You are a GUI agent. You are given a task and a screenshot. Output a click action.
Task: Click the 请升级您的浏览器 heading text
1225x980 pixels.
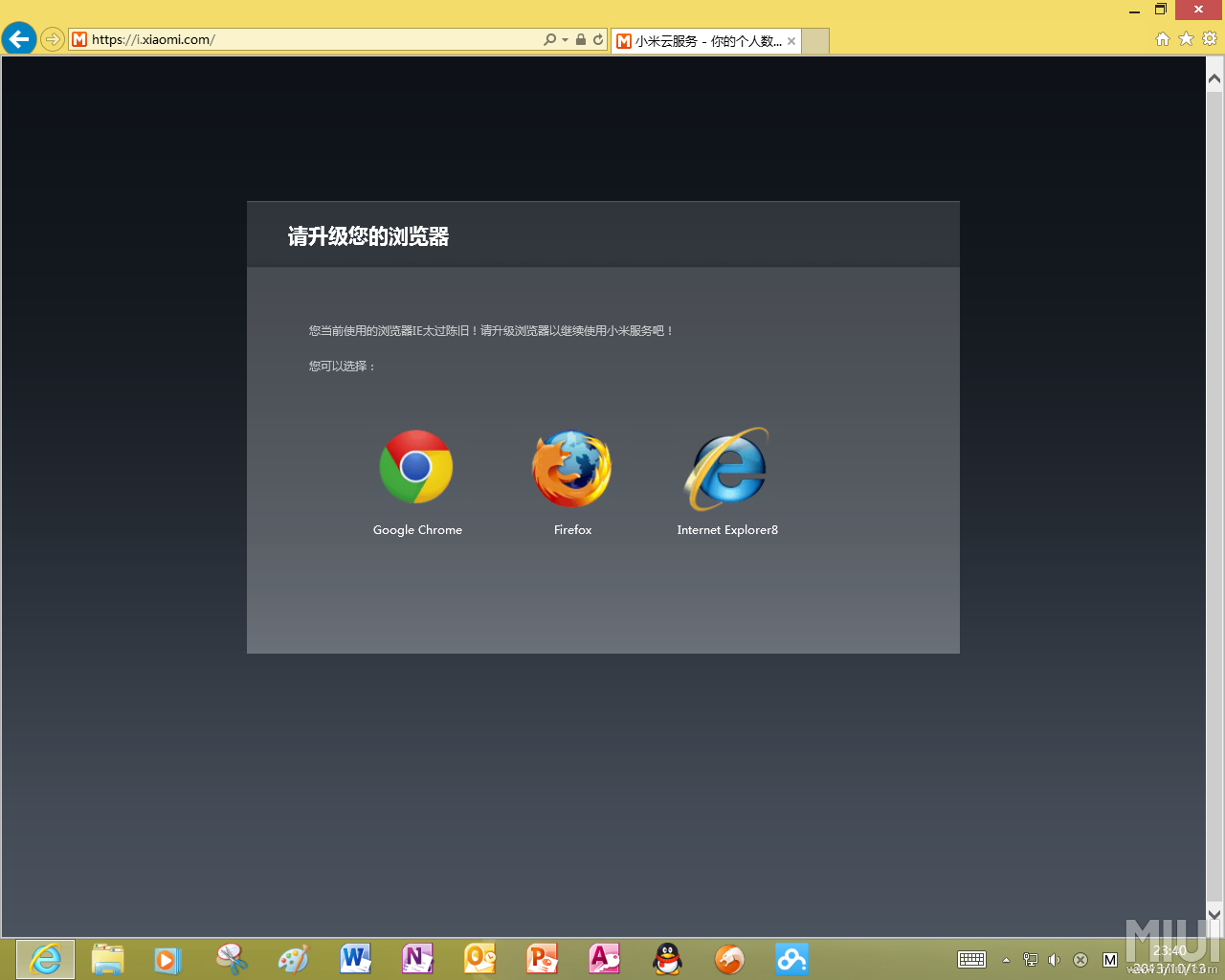pyautogui.click(x=368, y=236)
